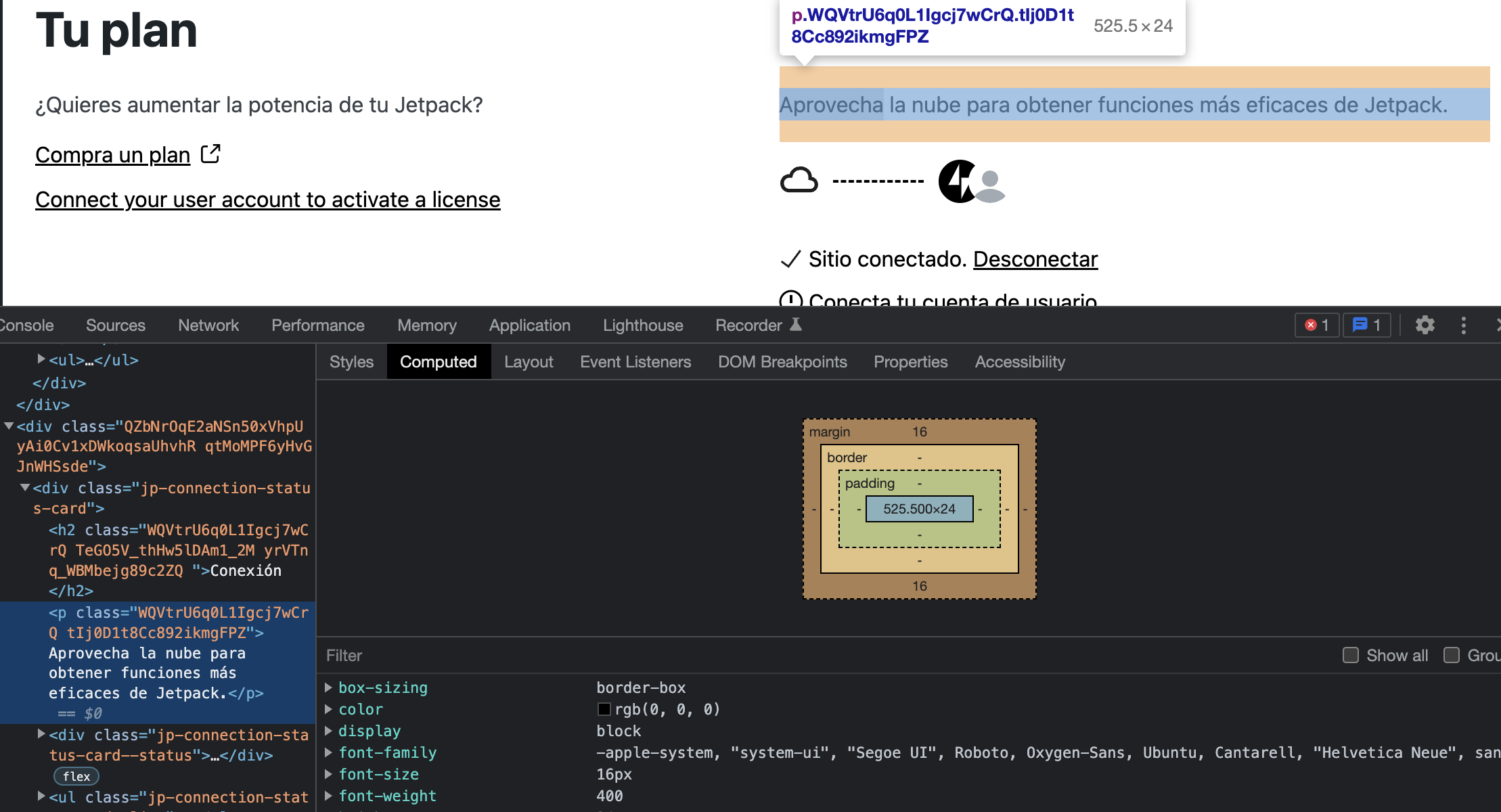Click the external link icon beside Compra un plan
Screen dimensions: 1501x812
click(210, 154)
